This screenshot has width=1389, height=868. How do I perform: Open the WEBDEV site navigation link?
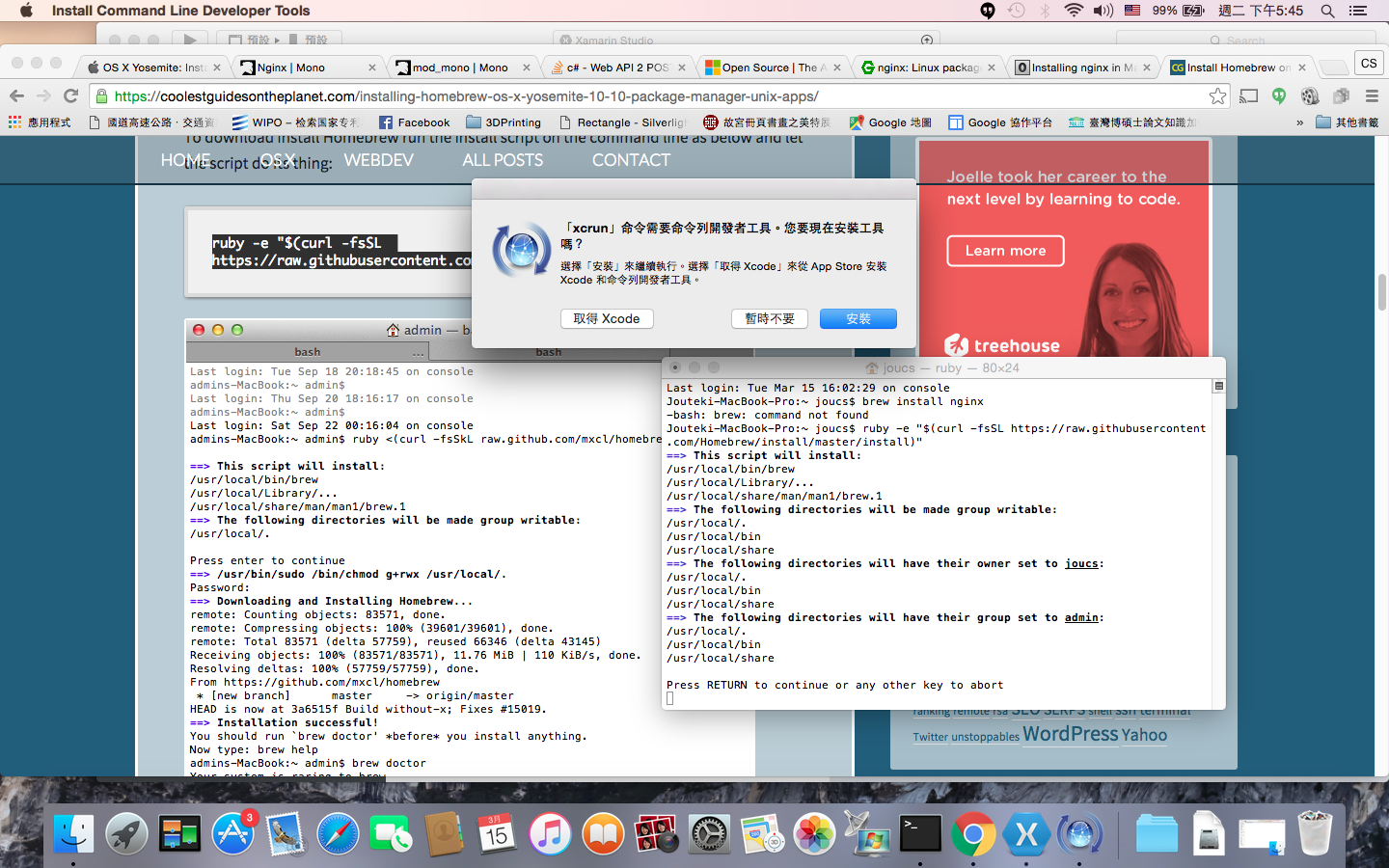click(x=378, y=160)
